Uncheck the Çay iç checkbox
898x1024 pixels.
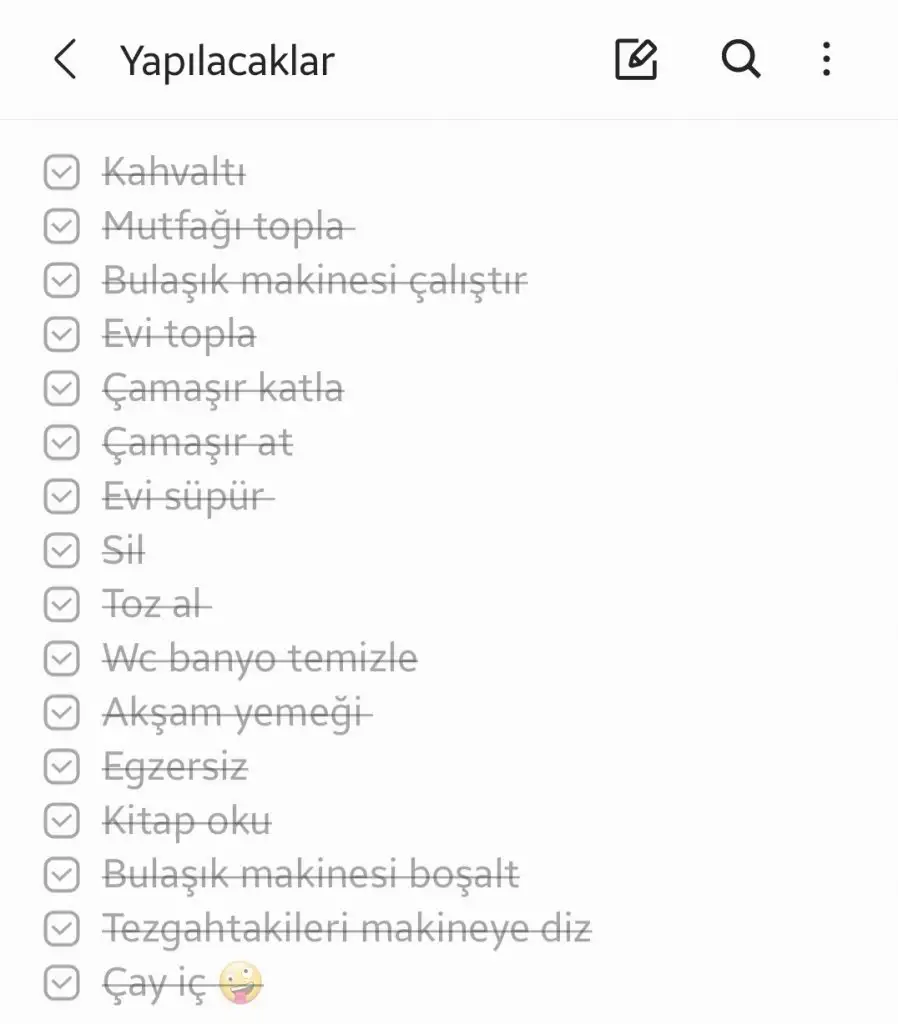coord(62,984)
